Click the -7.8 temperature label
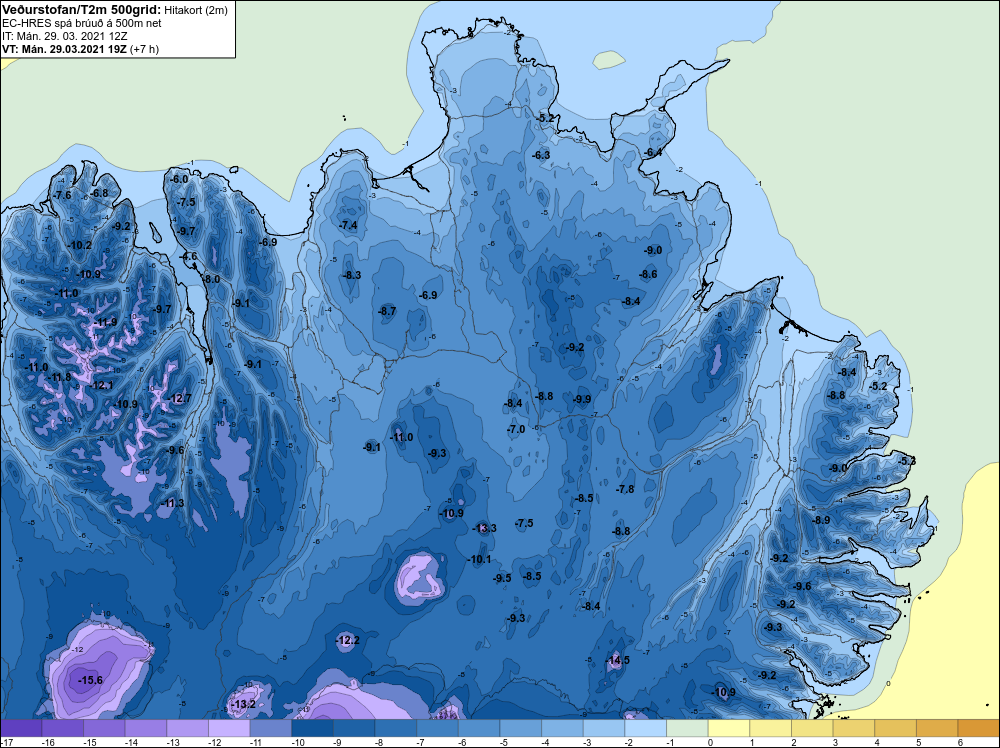This screenshot has width=1000, height=748. click(625, 489)
